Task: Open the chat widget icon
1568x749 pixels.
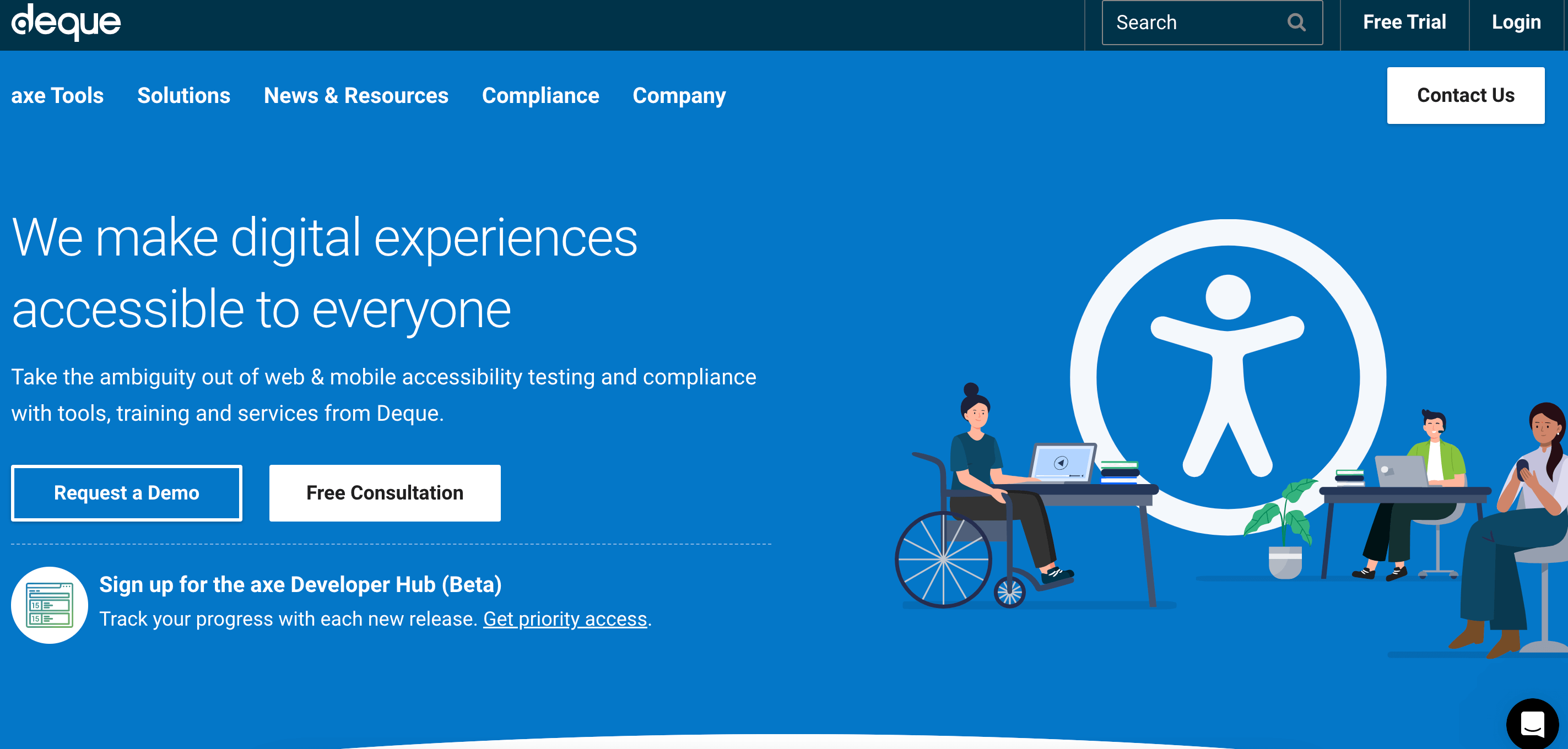Action: (x=1532, y=724)
